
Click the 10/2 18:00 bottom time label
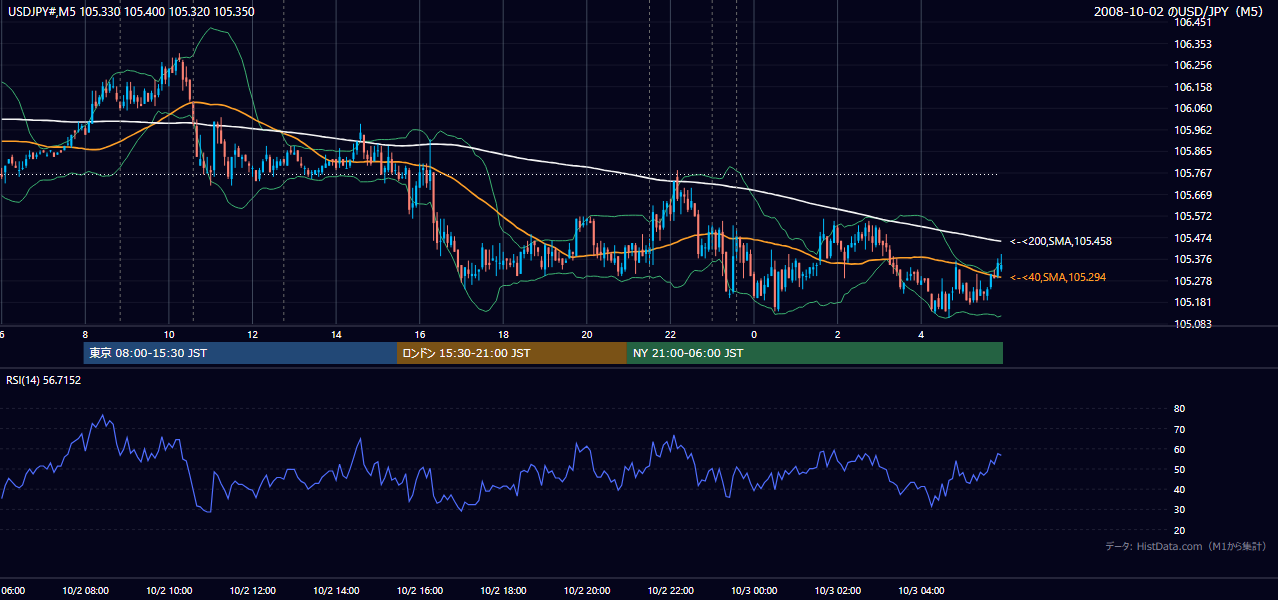503,590
